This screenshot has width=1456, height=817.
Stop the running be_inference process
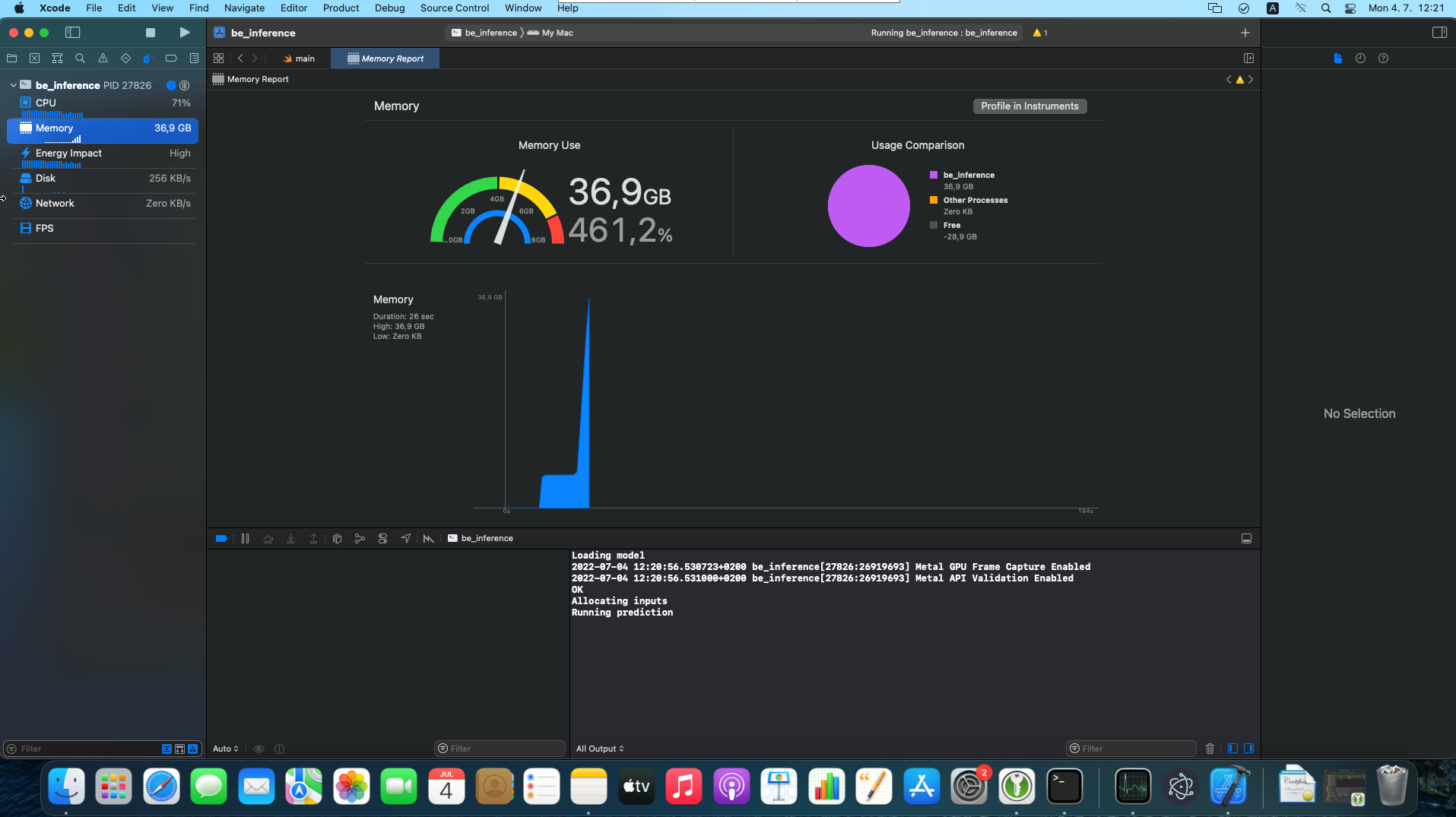tap(151, 33)
